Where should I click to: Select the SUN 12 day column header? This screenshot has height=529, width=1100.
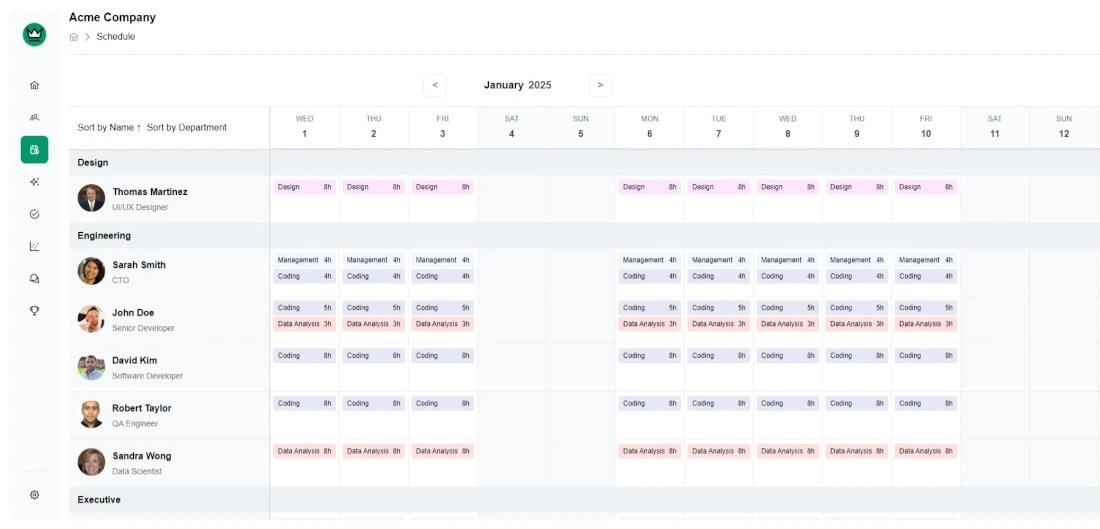(x=1064, y=126)
